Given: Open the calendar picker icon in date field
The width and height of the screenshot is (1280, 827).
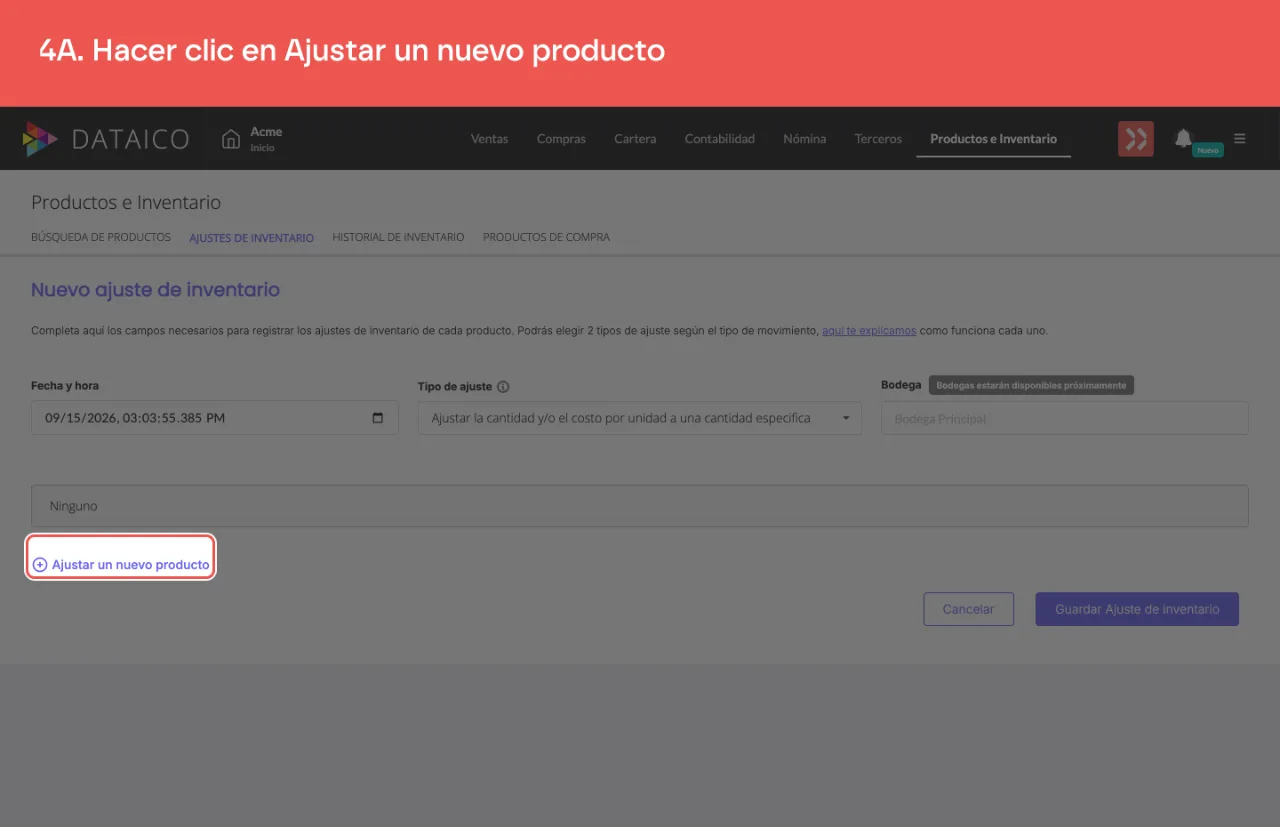Looking at the screenshot, I should pos(378,418).
